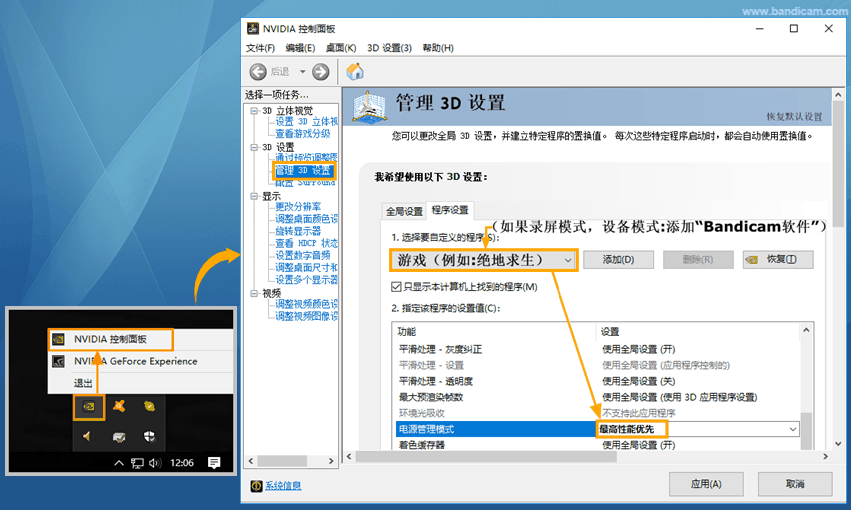Click the volume icon in taskbar
The width and height of the screenshot is (851, 510).
(155, 463)
